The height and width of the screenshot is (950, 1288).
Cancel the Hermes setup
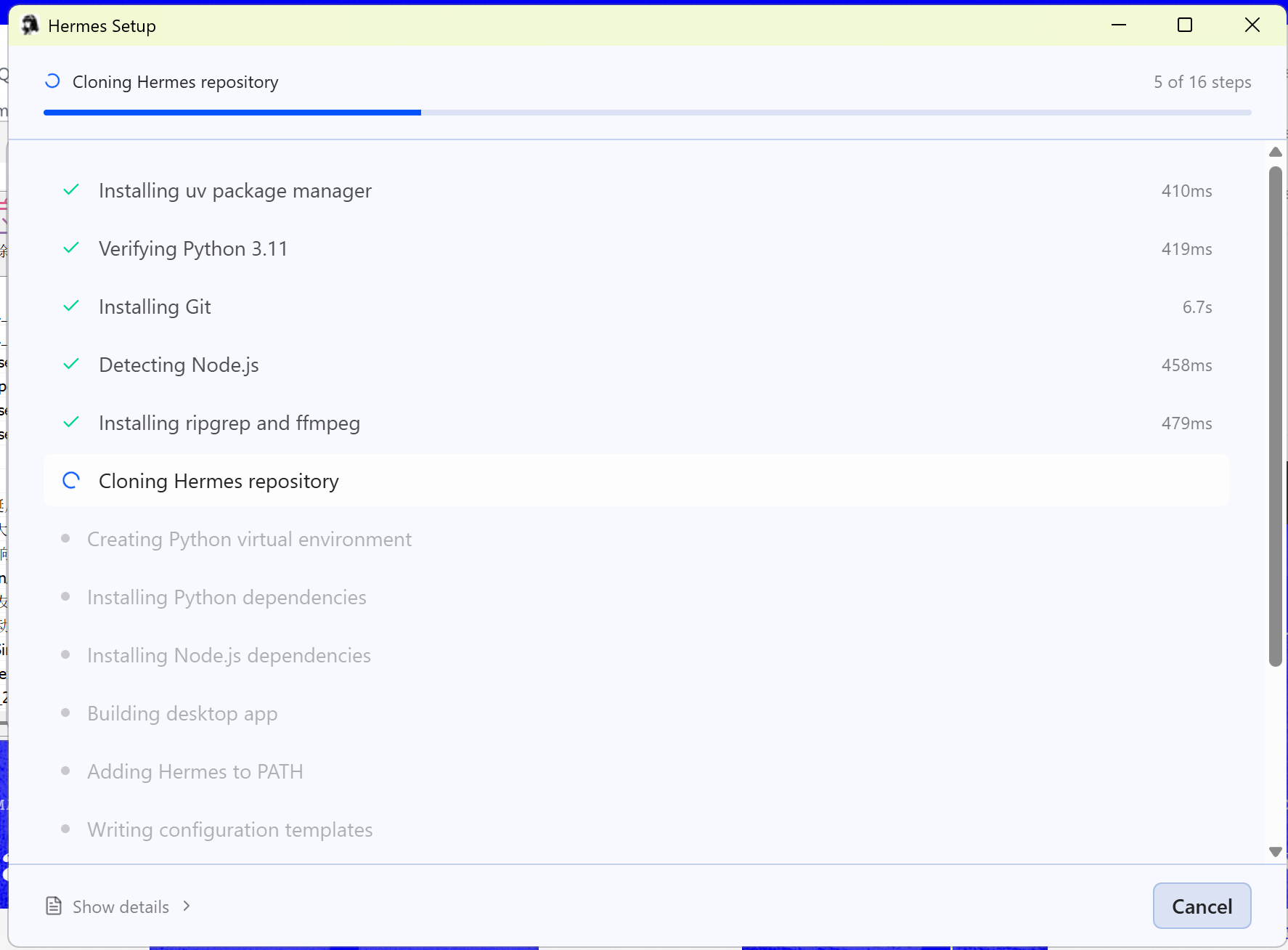[1202, 906]
